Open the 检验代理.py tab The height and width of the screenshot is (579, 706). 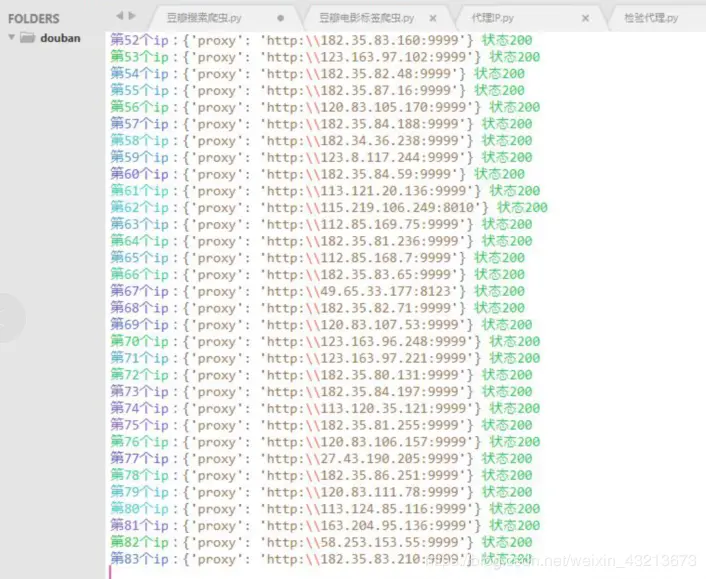click(x=651, y=18)
